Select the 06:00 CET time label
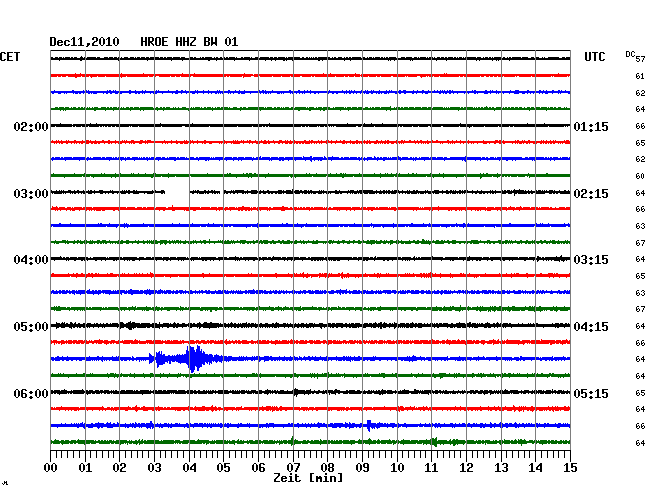This screenshot has width=650, height=494. coord(31,393)
